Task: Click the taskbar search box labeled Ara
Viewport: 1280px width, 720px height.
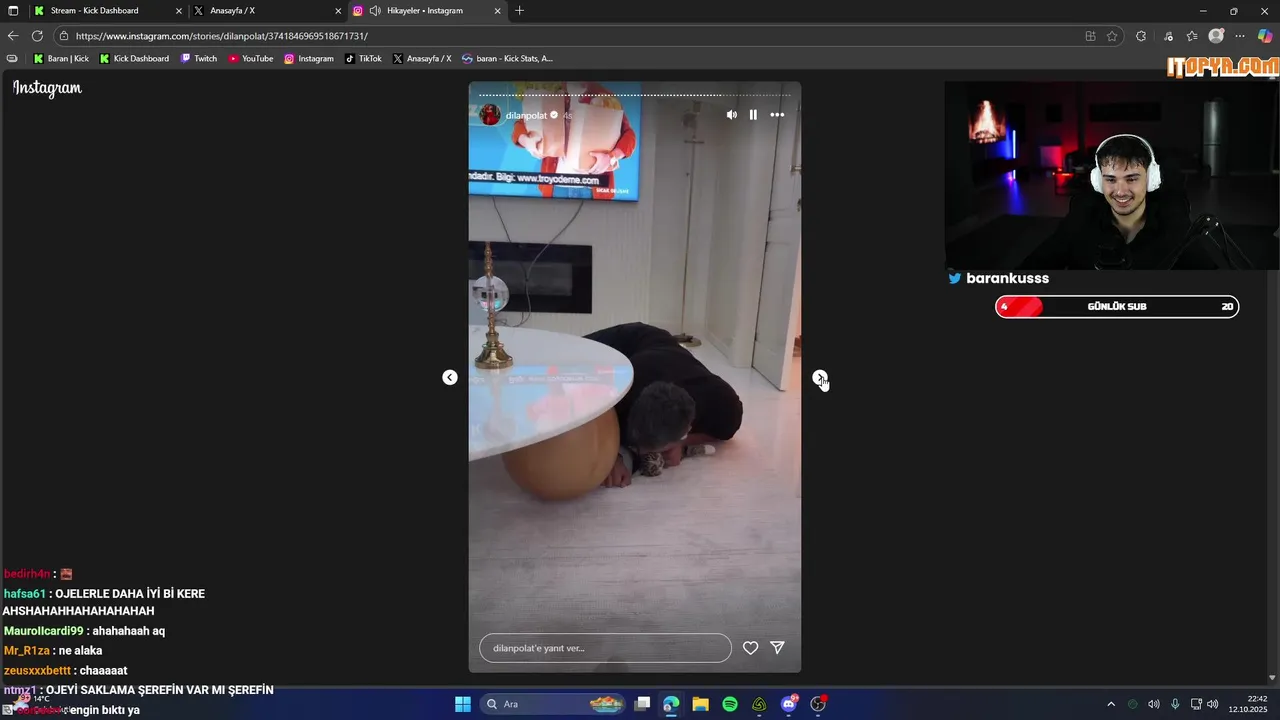Action: pos(552,704)
